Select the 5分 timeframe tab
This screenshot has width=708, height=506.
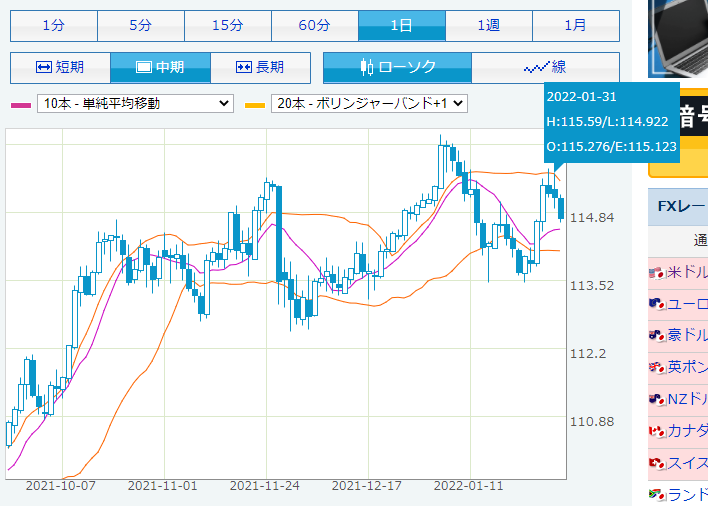[x=140, y=25]
